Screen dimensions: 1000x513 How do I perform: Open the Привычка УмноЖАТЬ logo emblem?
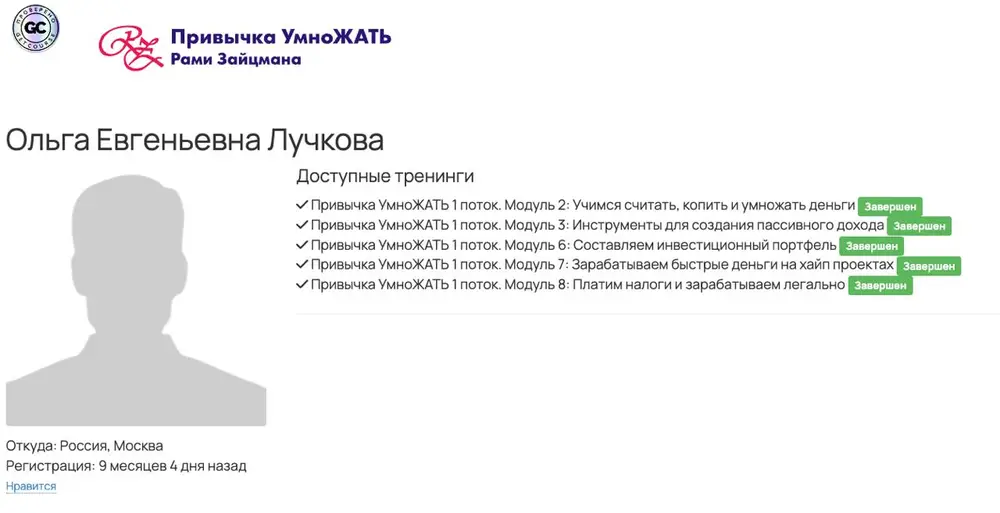[x=131, y=47]
